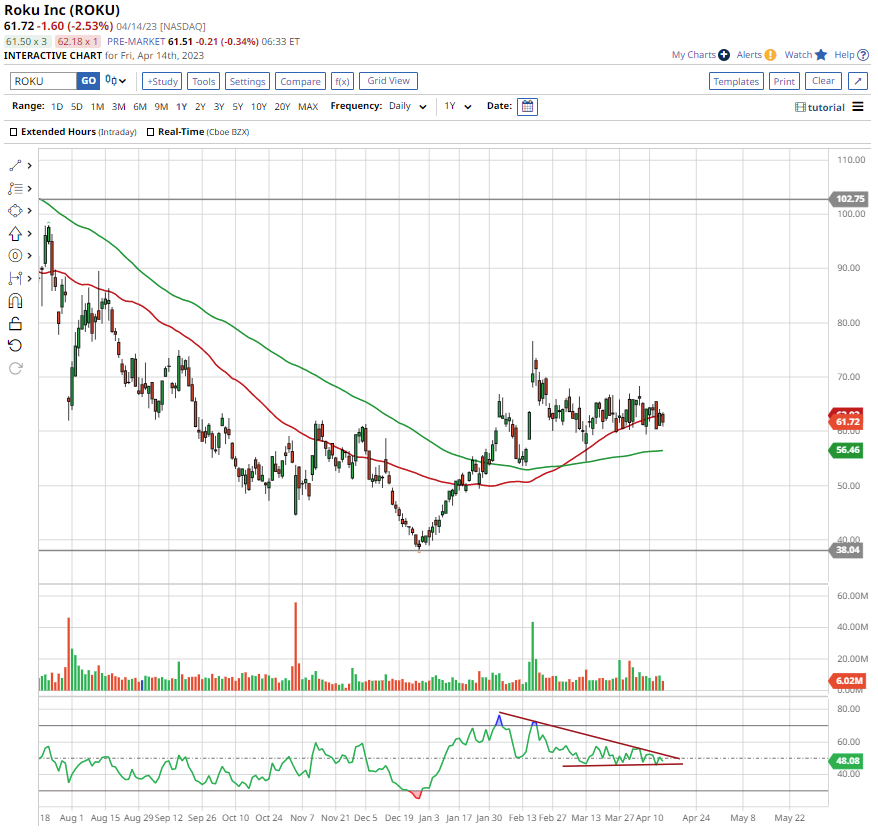The width and height of the screenshot is (878, 832).
Task: Select the measure range tool
Action: pyautogui.click(x=15, y=278)
